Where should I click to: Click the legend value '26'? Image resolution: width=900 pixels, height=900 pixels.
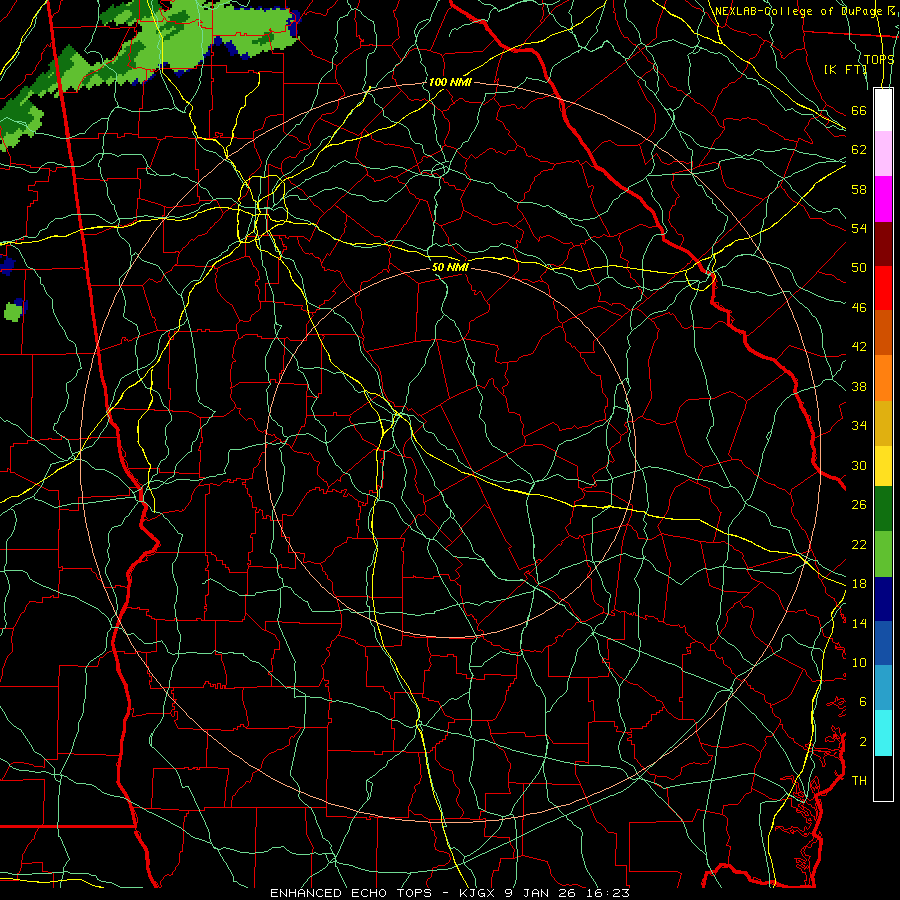point(859,505)
